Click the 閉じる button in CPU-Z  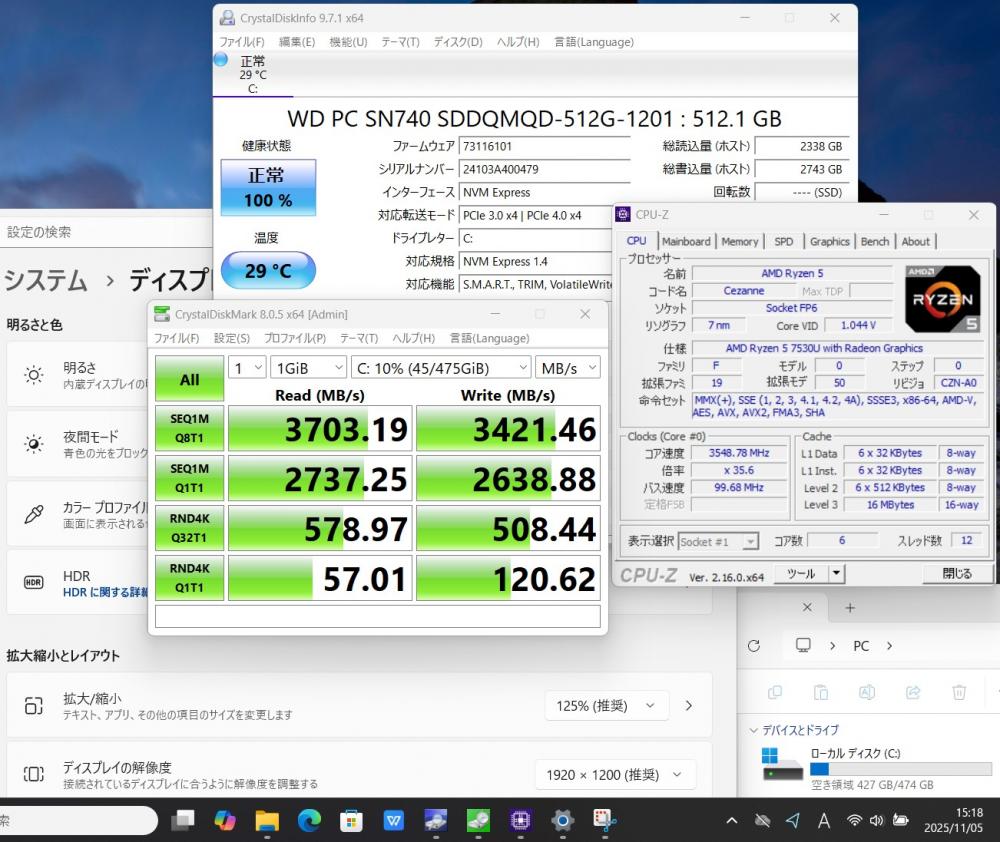[957, 574]
